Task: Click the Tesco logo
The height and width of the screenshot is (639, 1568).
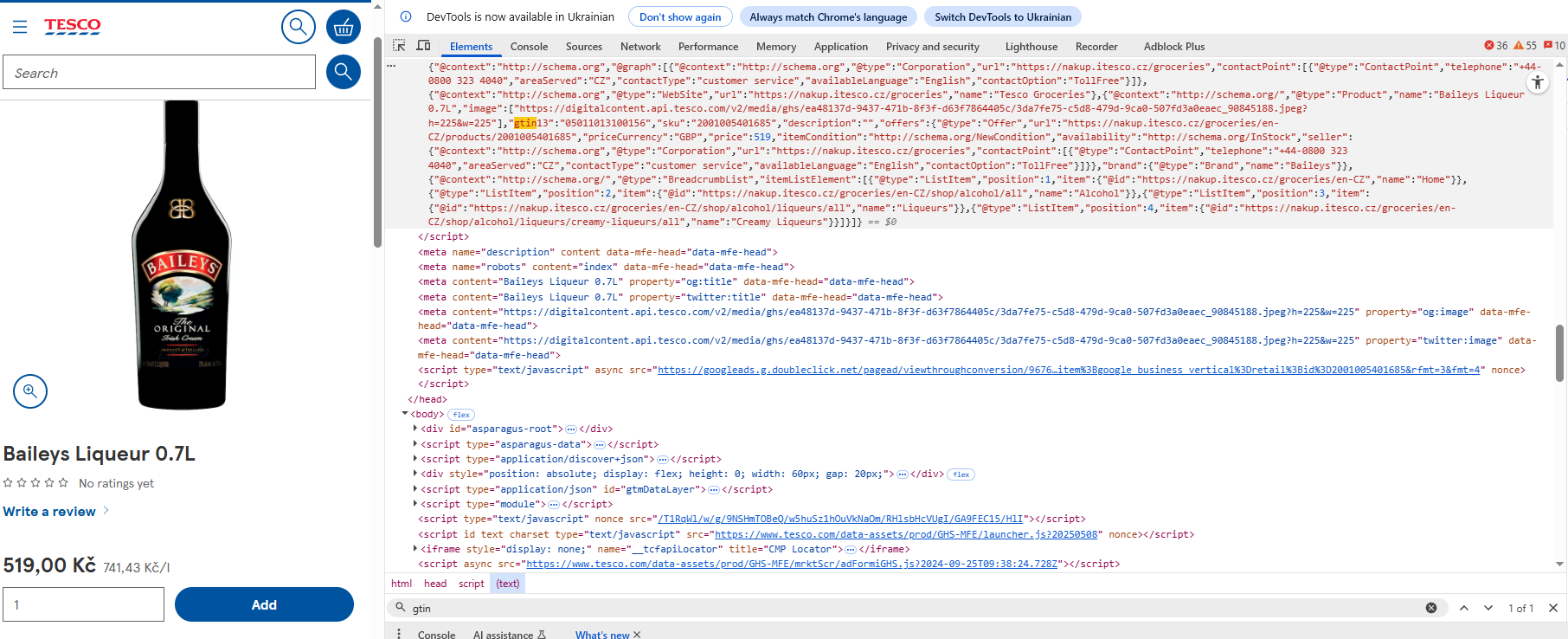Action: coord(73,26)
